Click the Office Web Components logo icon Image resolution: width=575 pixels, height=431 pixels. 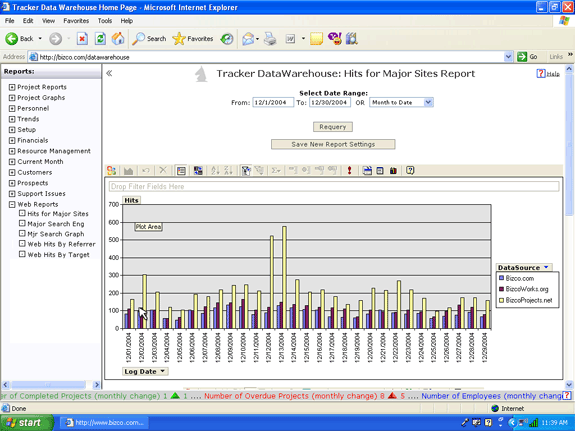click(111, 171)
